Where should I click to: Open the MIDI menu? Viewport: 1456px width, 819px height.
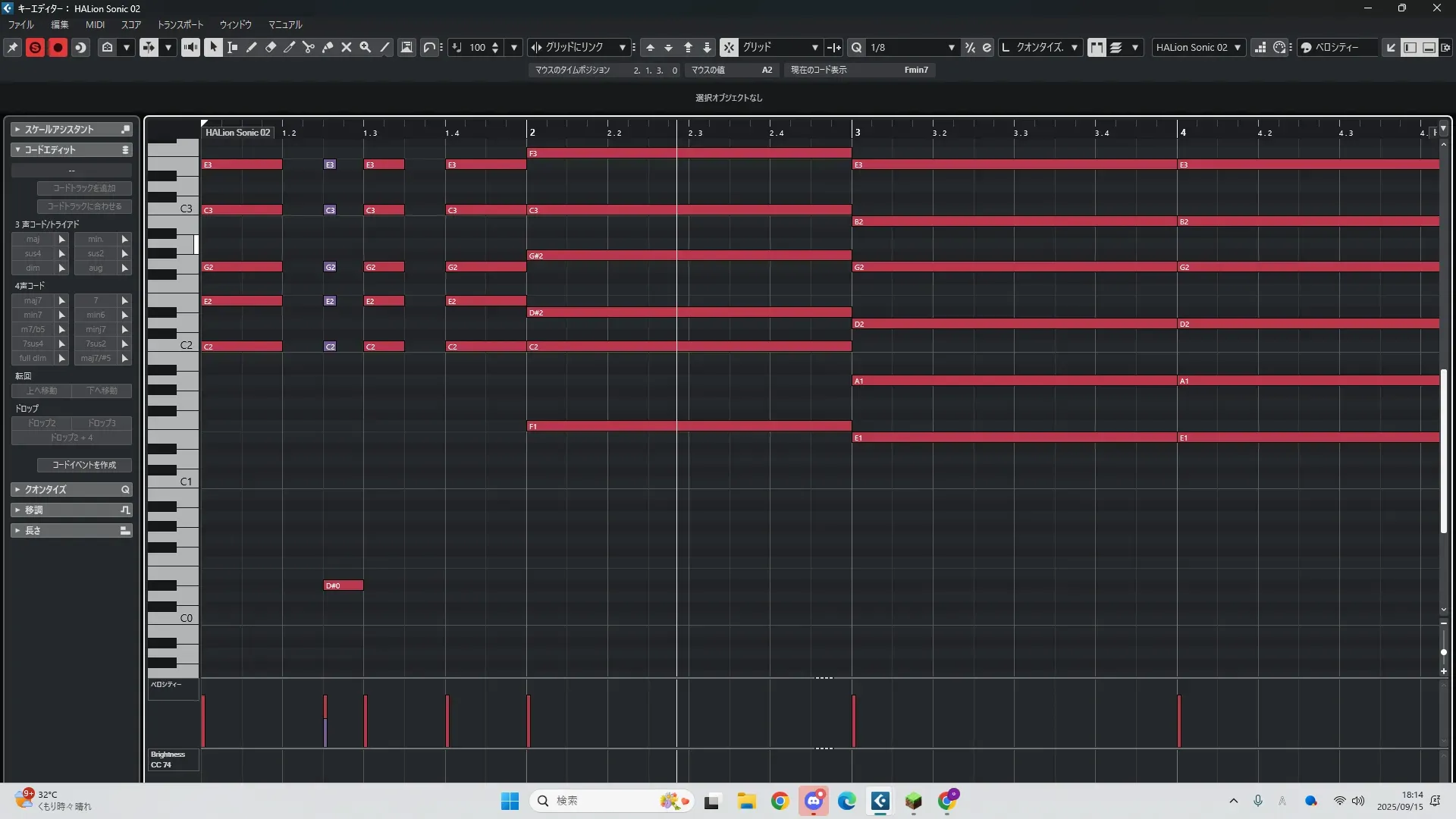pos(95,24)
